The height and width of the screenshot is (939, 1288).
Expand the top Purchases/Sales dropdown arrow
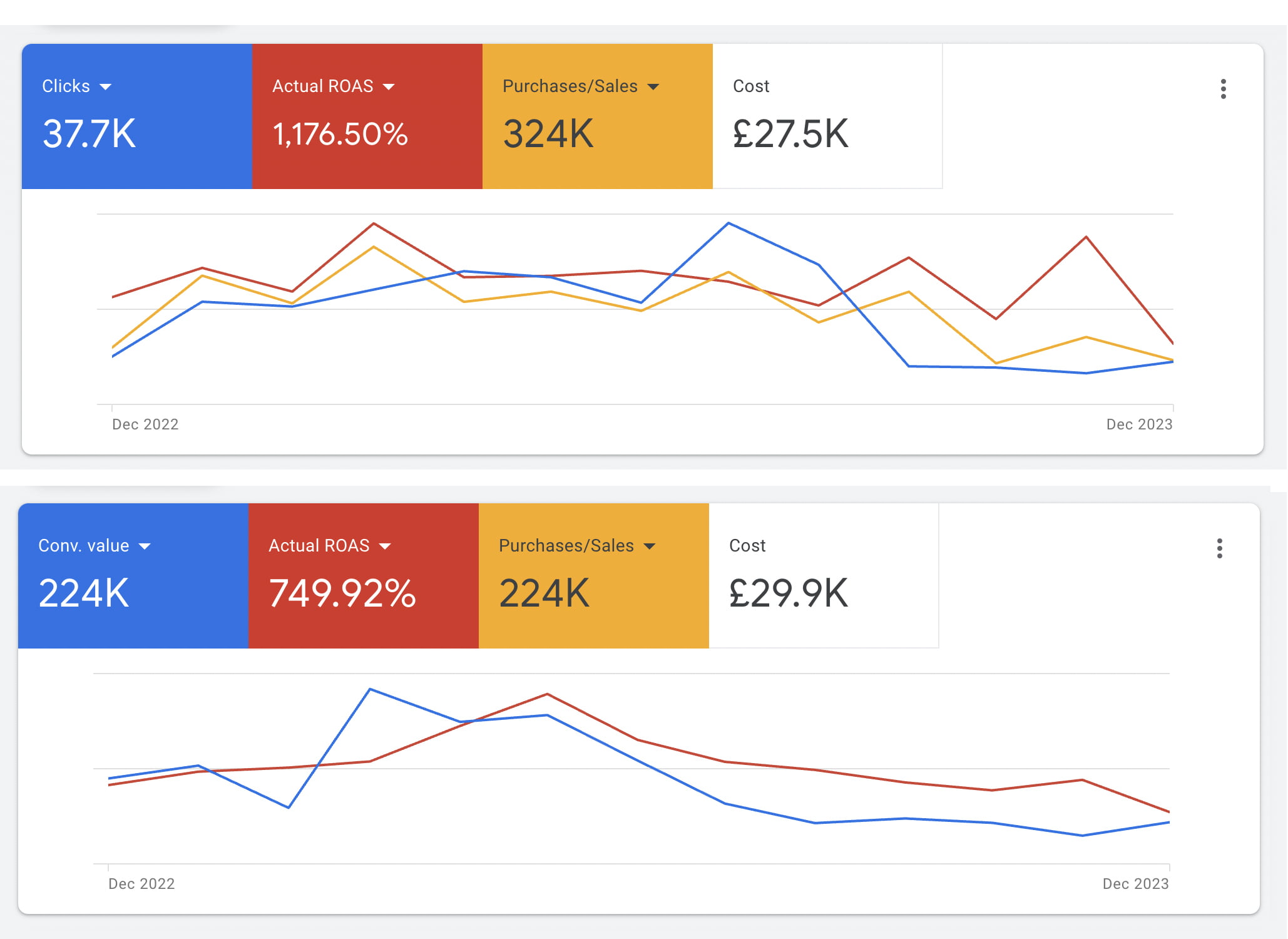tap(653, 87)
